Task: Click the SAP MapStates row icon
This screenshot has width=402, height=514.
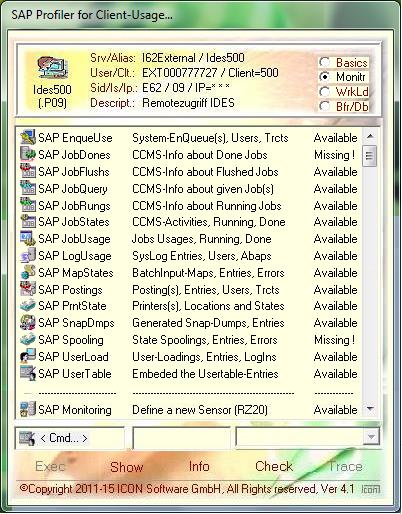Action: click(x=28, y=272)
